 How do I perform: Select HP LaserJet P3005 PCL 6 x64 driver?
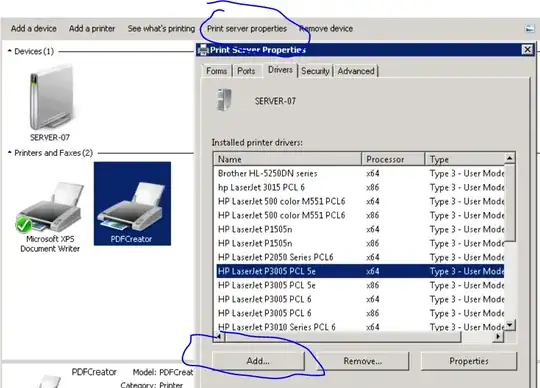click(360, 299)
